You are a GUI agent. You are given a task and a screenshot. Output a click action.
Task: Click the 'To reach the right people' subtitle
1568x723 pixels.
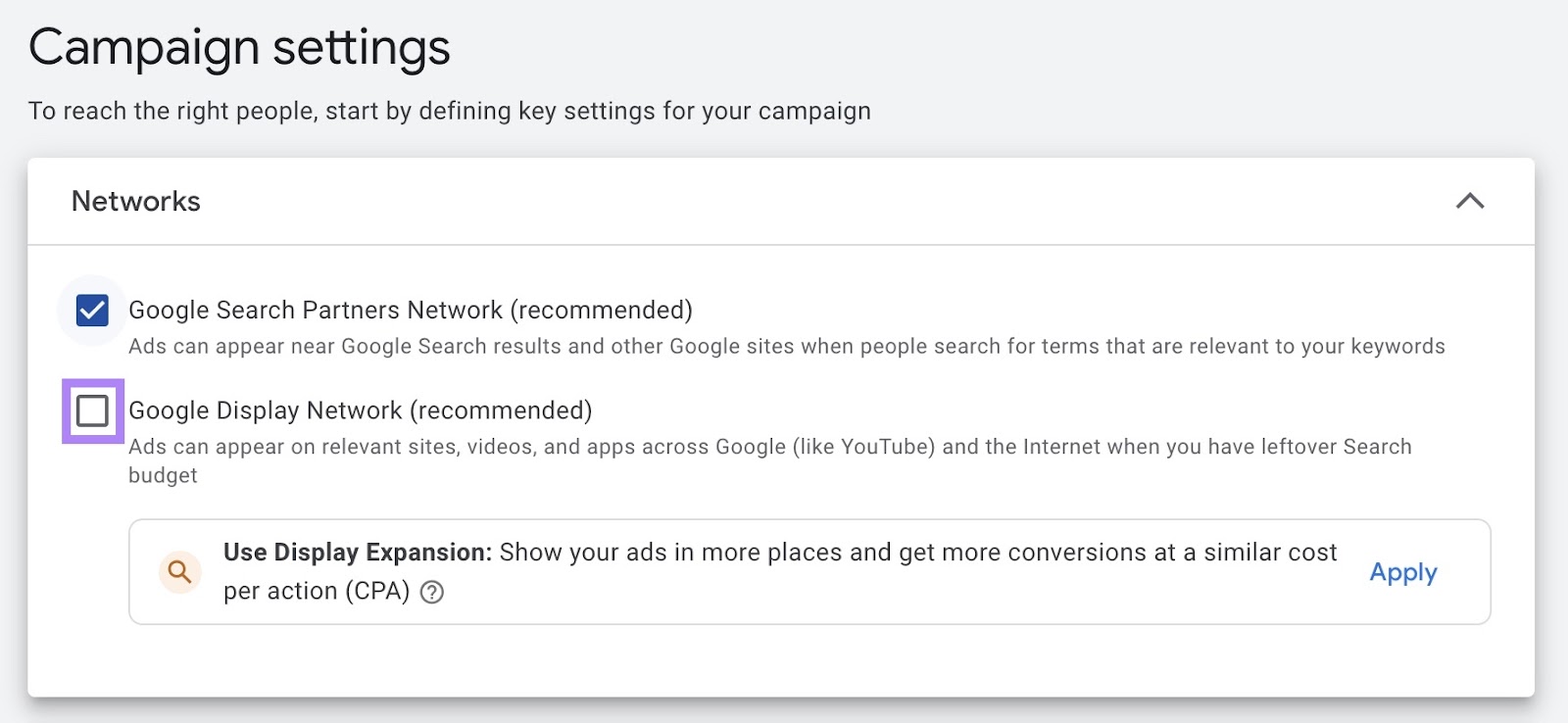point(450,111)
